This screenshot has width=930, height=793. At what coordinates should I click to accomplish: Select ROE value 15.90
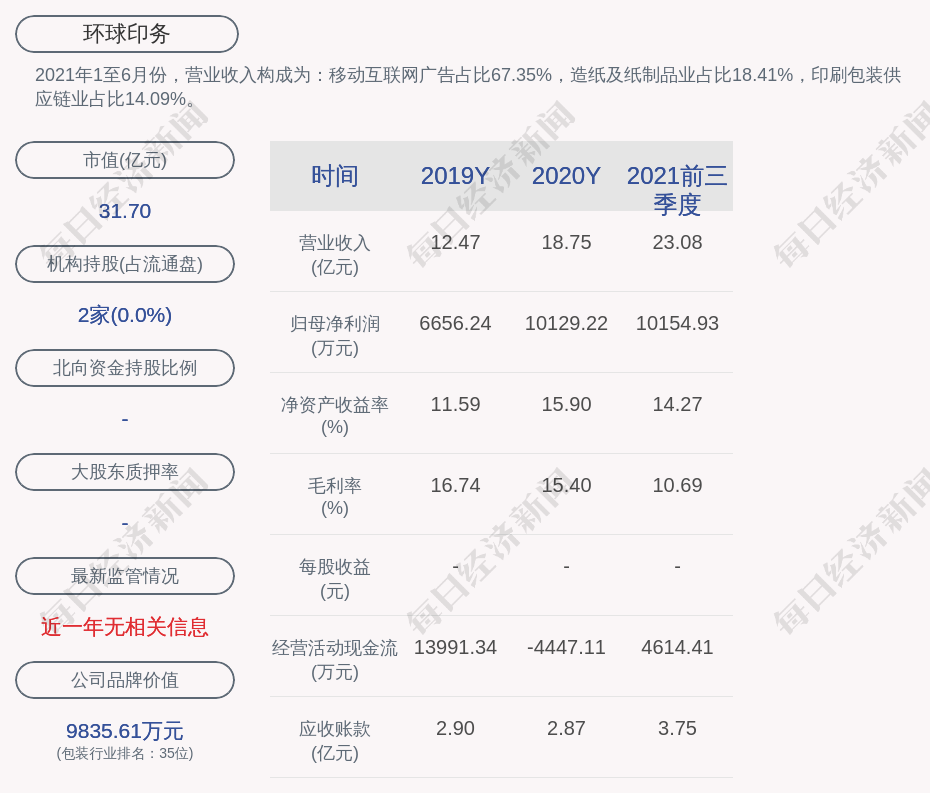pos(566,405)
